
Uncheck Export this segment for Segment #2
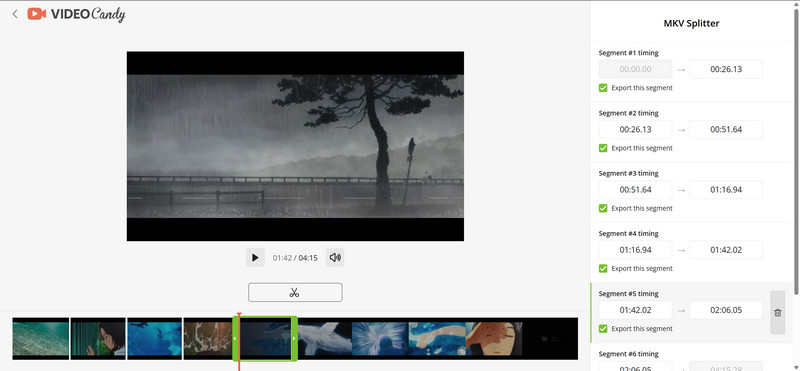pos(603,148)
